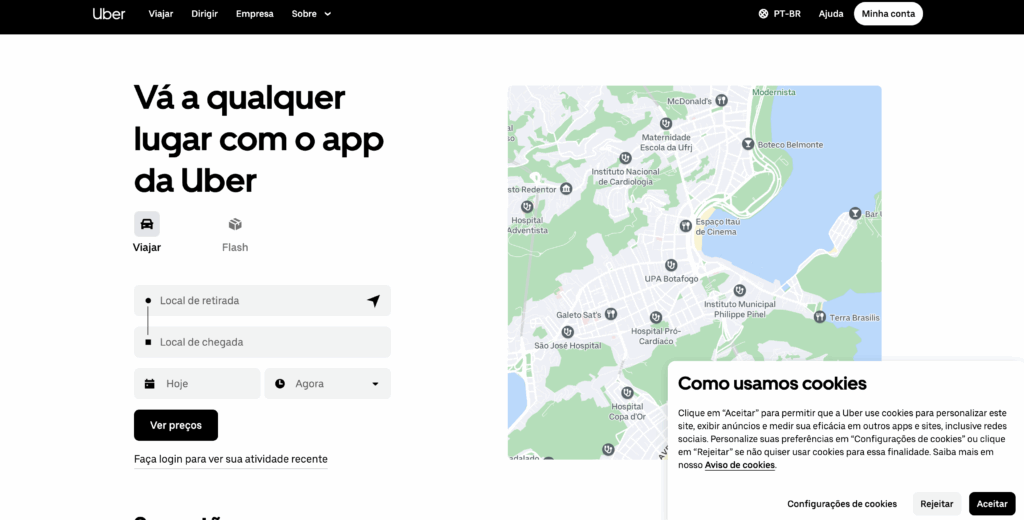Click Maternidade Escola da Ufrj map pin
1024x520 pixels.
pos(665,123)
